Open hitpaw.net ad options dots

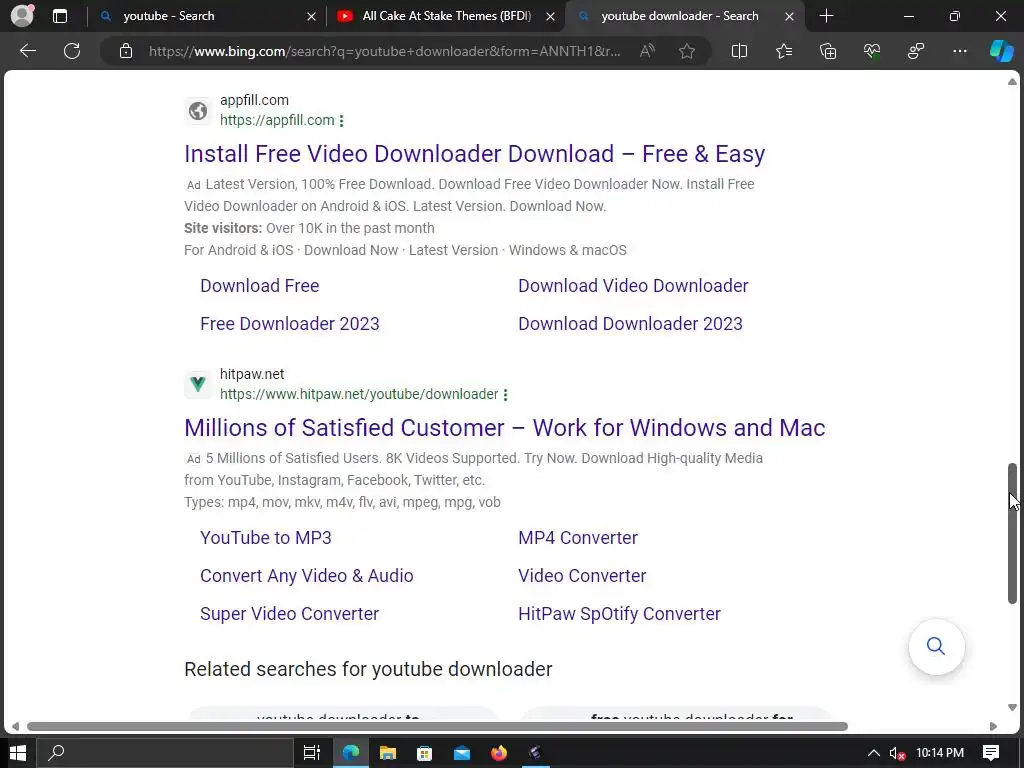(x=505, y=394)
